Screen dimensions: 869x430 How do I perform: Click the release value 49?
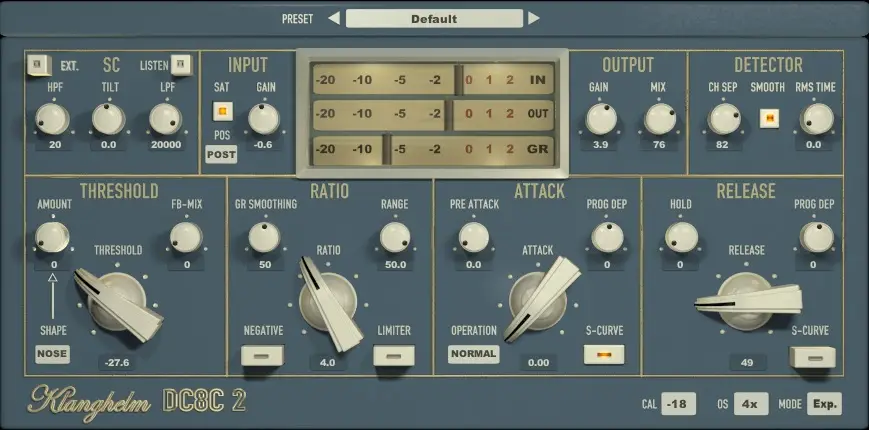[x=747, y=364]
